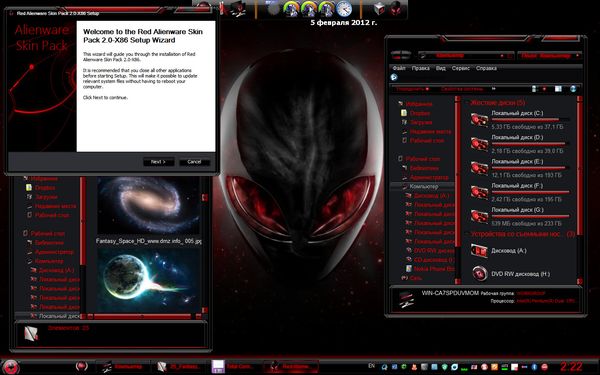Select the spiral galaxy thumbnail in left window

click(148, 205)
